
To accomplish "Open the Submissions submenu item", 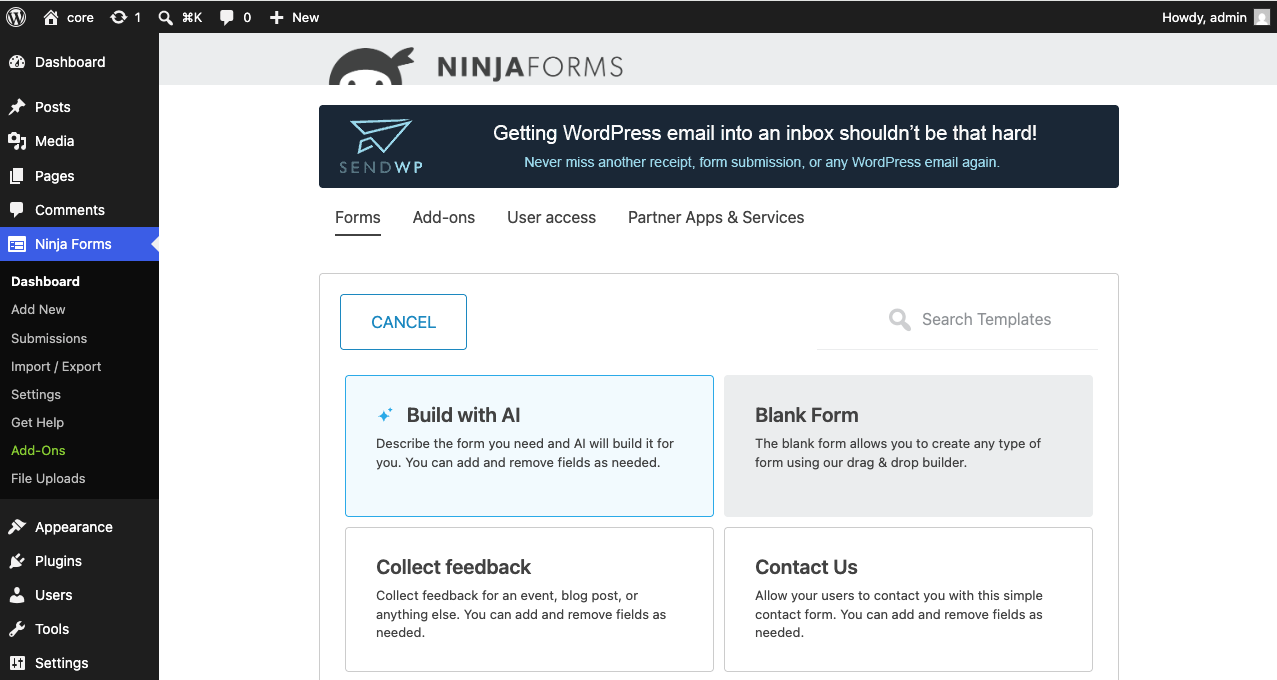I will 49,338.
